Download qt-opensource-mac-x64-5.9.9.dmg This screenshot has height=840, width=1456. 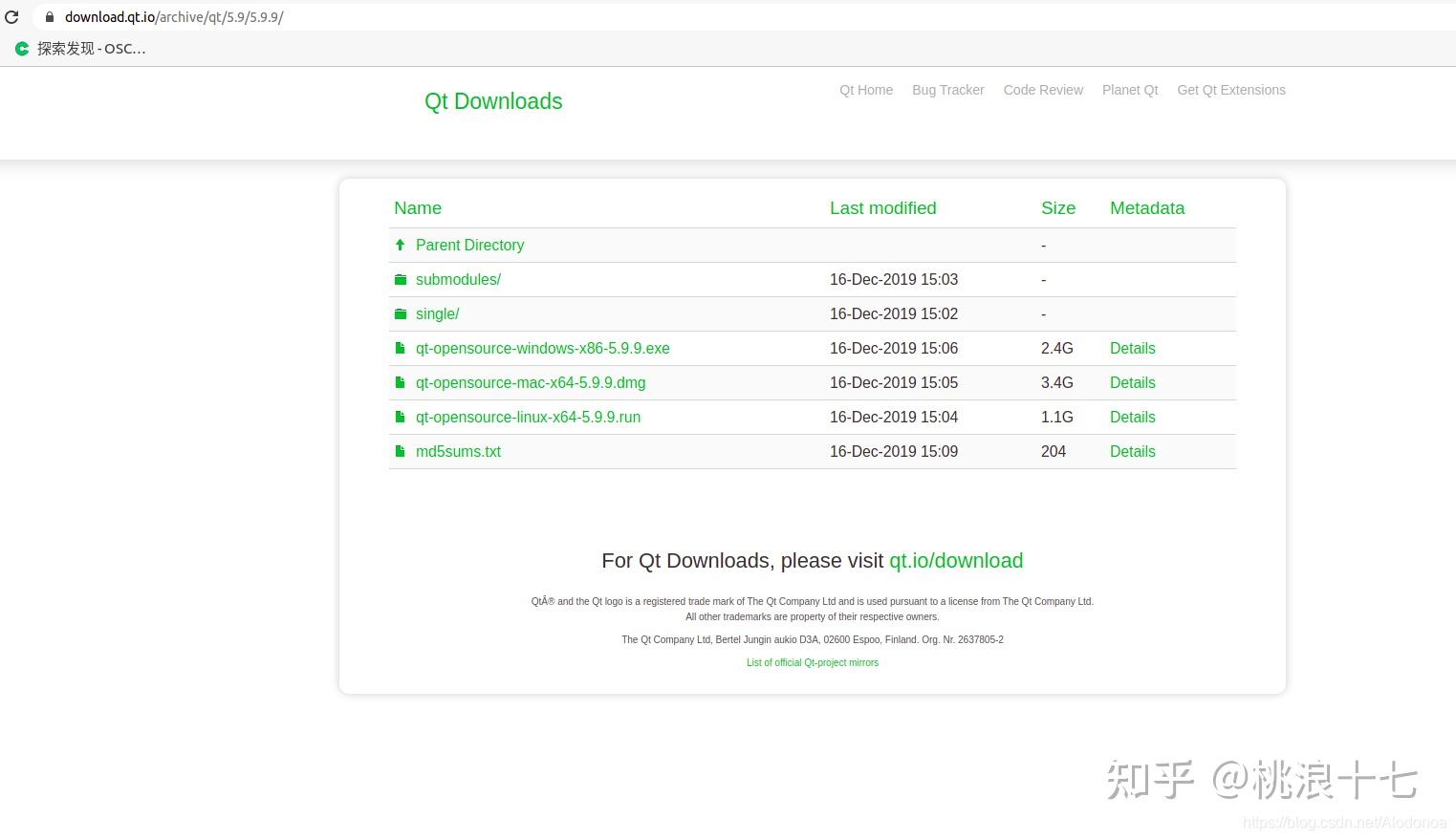point(531,382)
